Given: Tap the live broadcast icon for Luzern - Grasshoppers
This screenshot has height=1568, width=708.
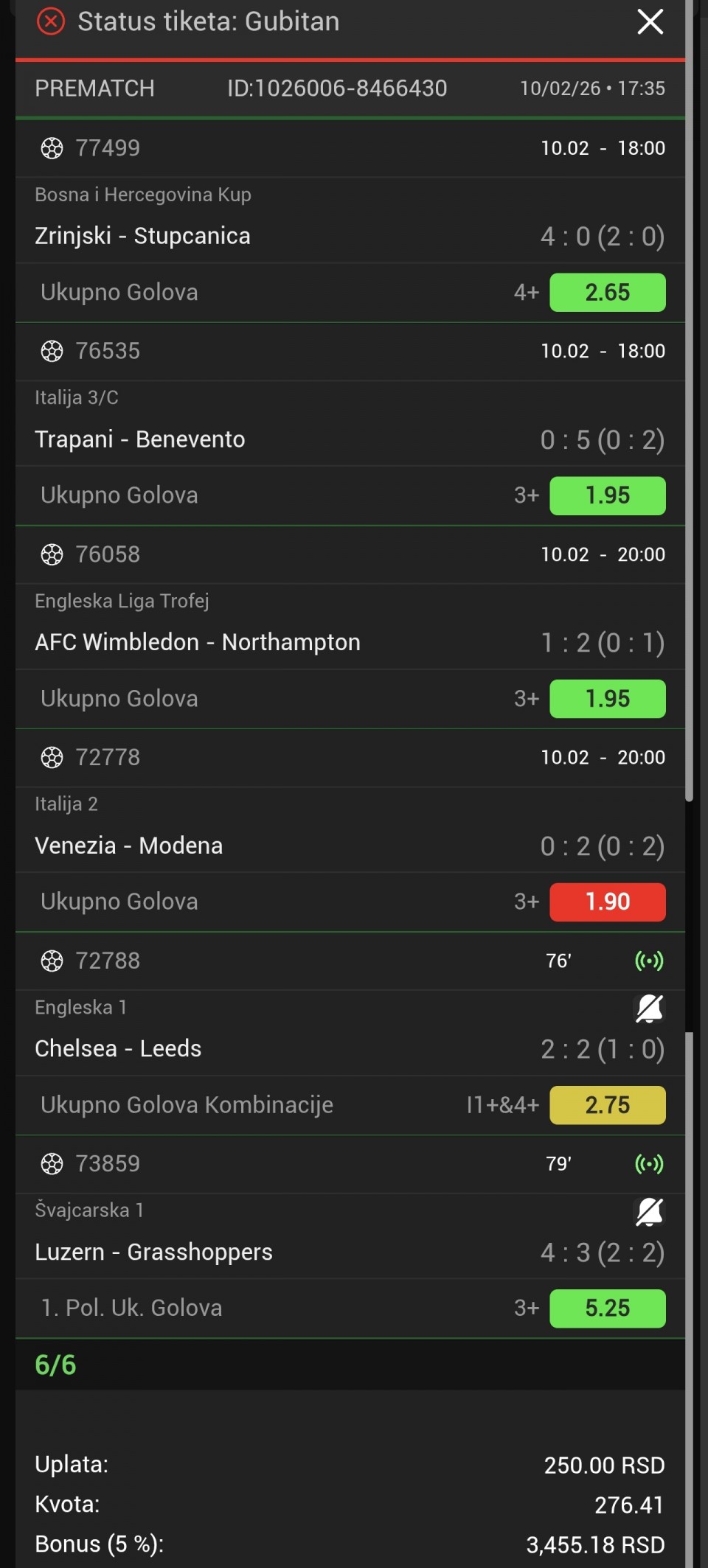Looking at the screenshot, I should click(649, 1163).
